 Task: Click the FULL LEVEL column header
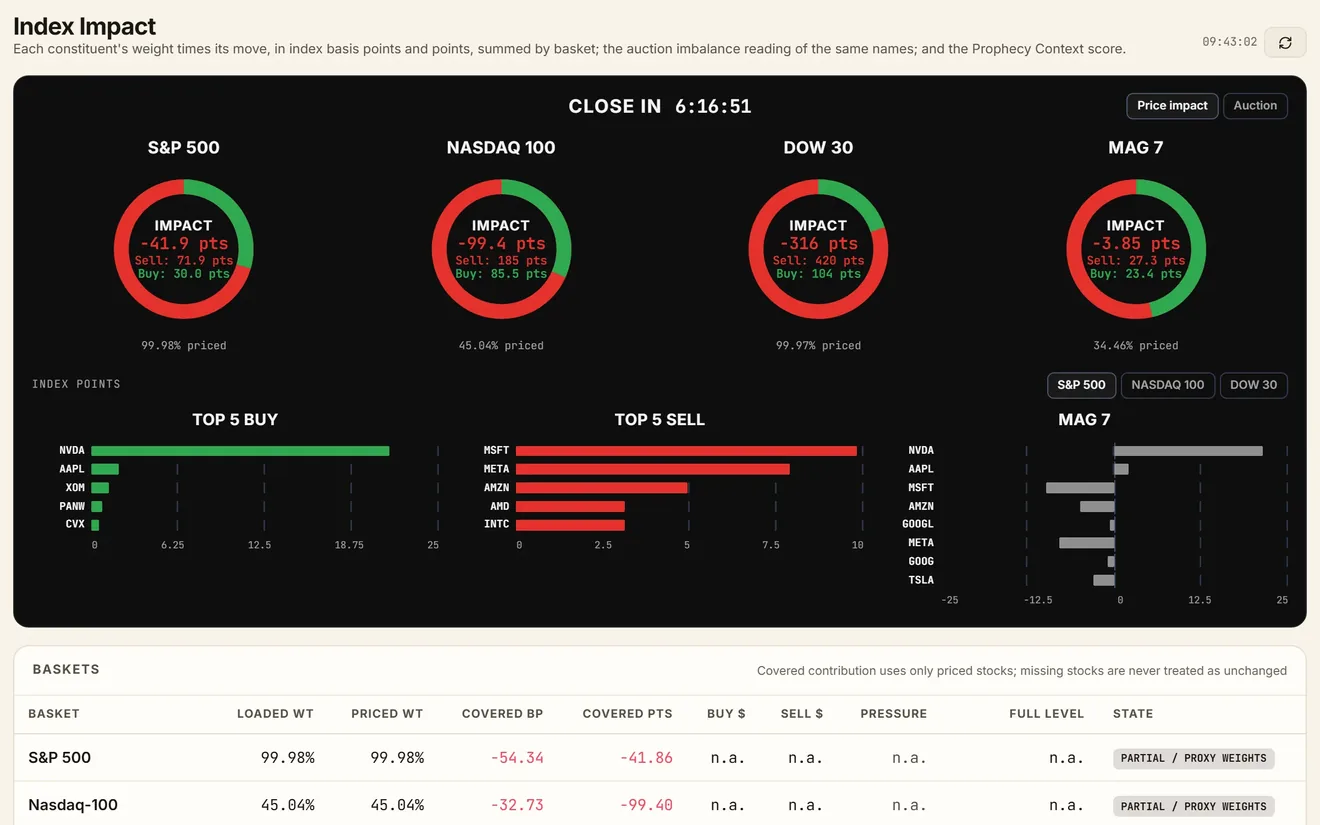[1046, 714]
